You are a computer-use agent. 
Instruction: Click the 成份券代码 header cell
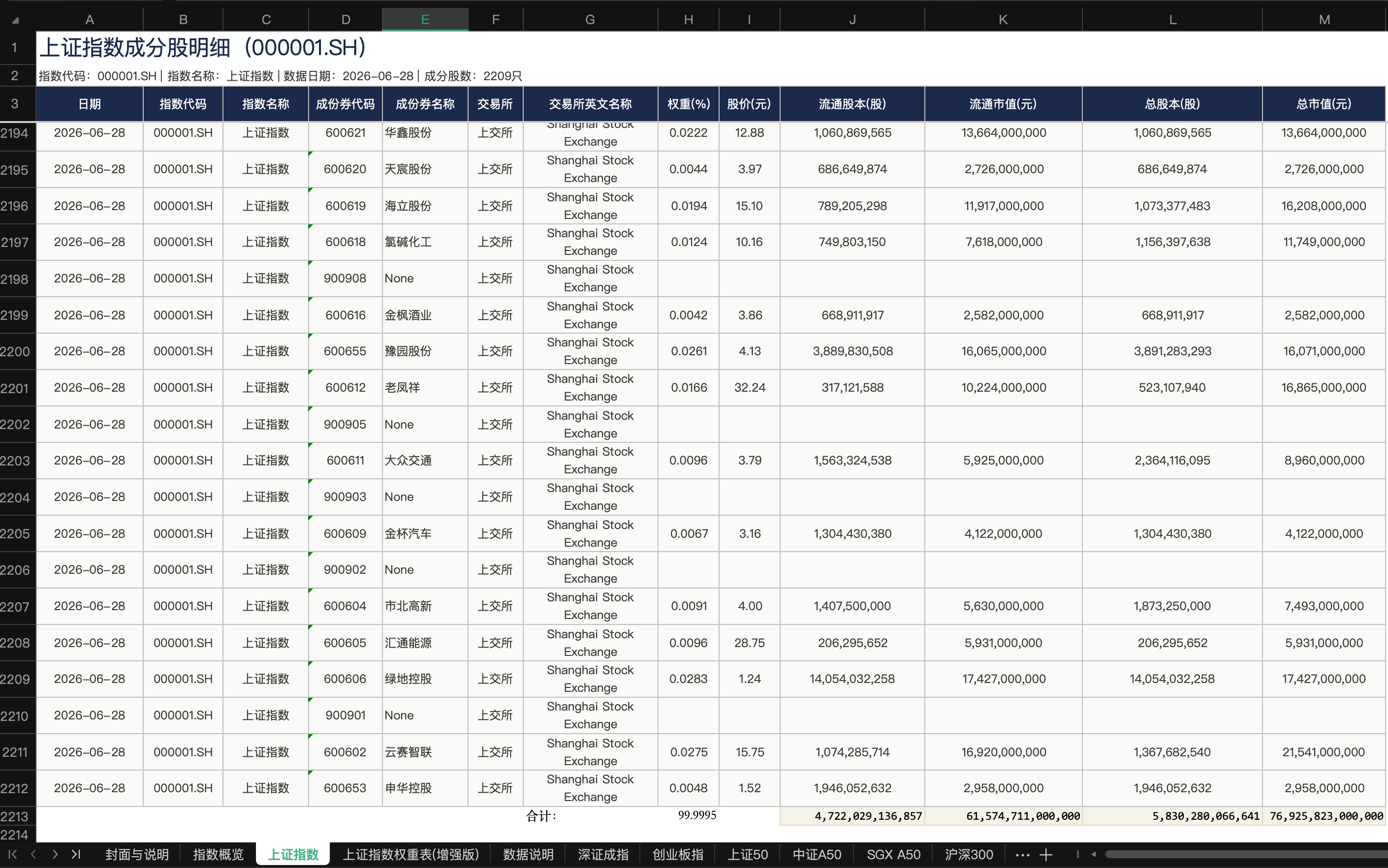[345, 104]
